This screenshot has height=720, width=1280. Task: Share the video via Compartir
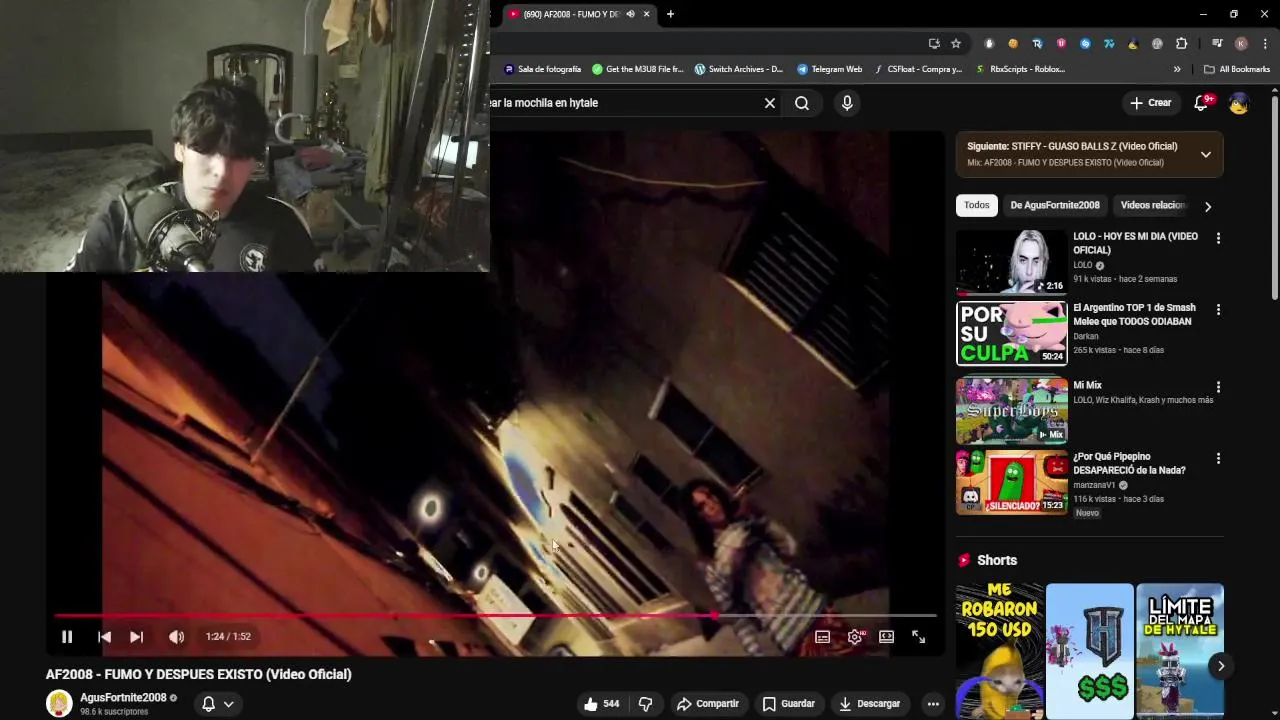(x=707, y=703)
